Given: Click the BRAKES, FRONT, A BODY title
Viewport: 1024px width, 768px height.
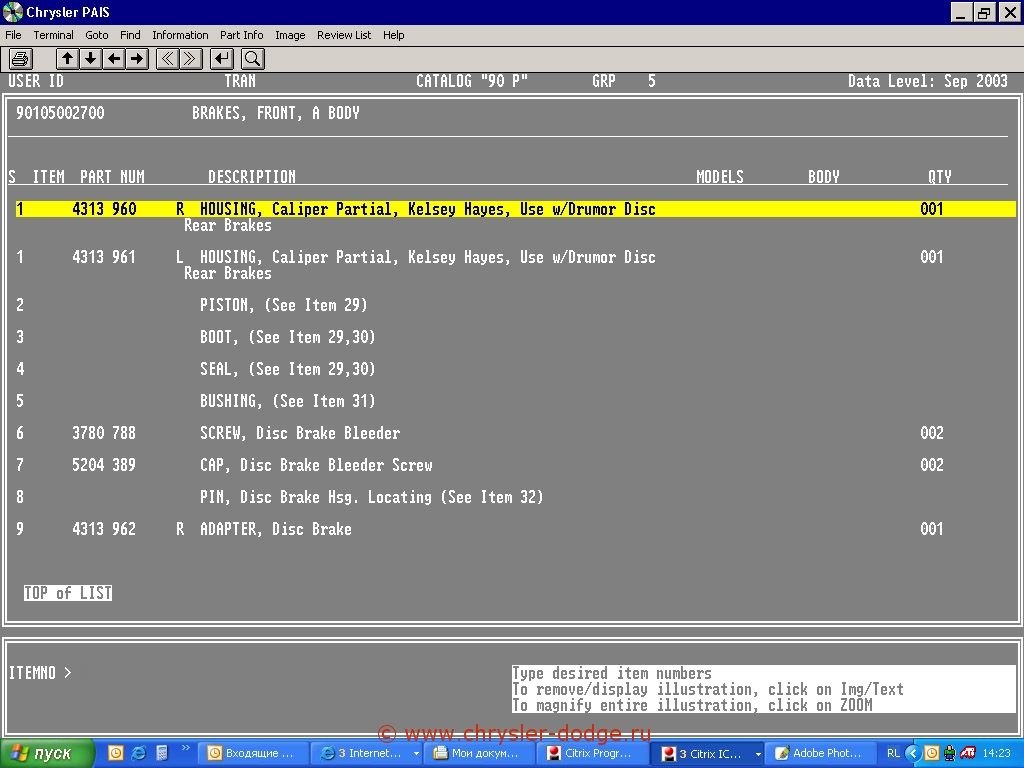Looking at the screenshot, I should (x=276, y=113).
